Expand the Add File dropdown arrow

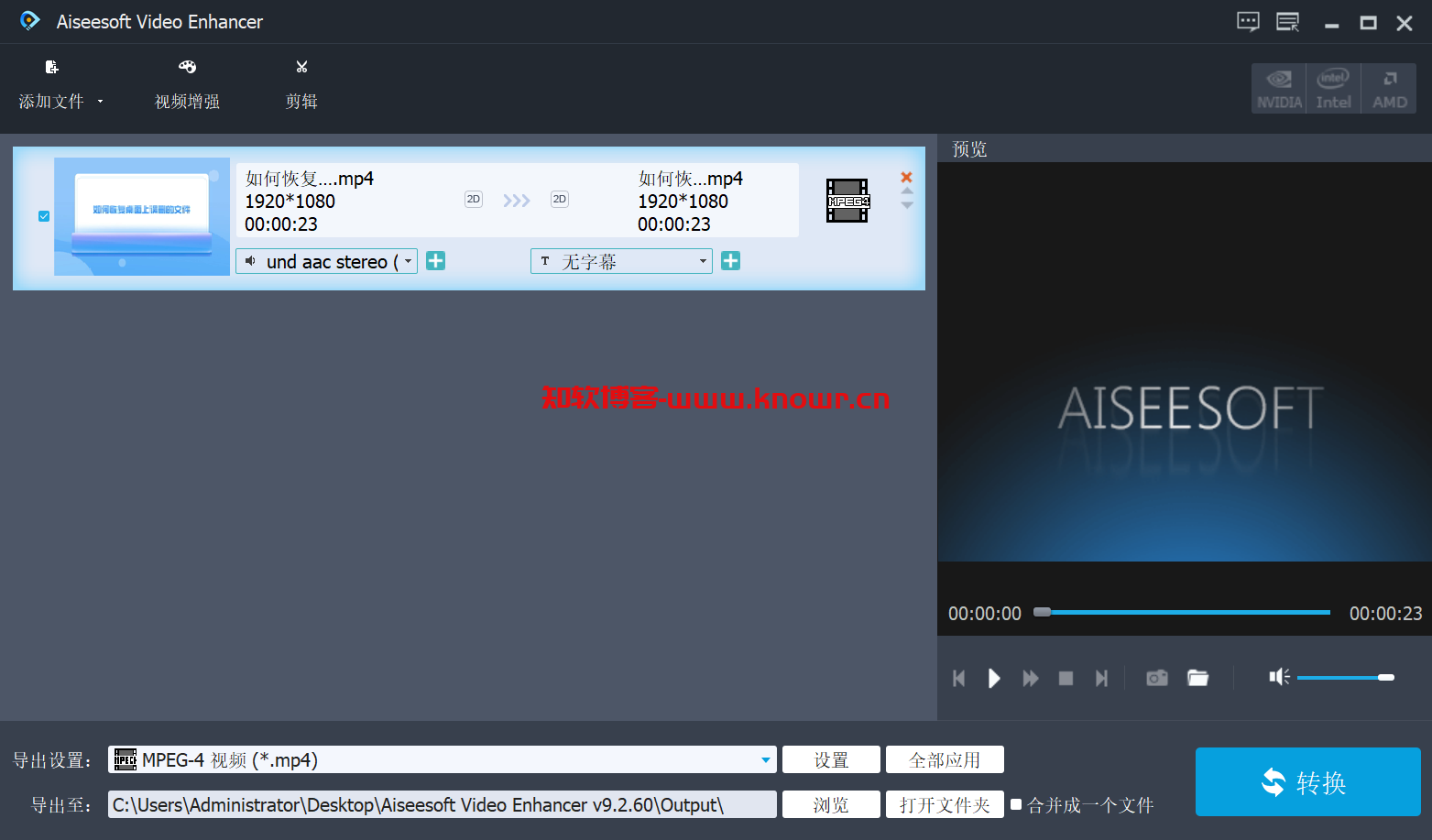click(x=100, y=102)
